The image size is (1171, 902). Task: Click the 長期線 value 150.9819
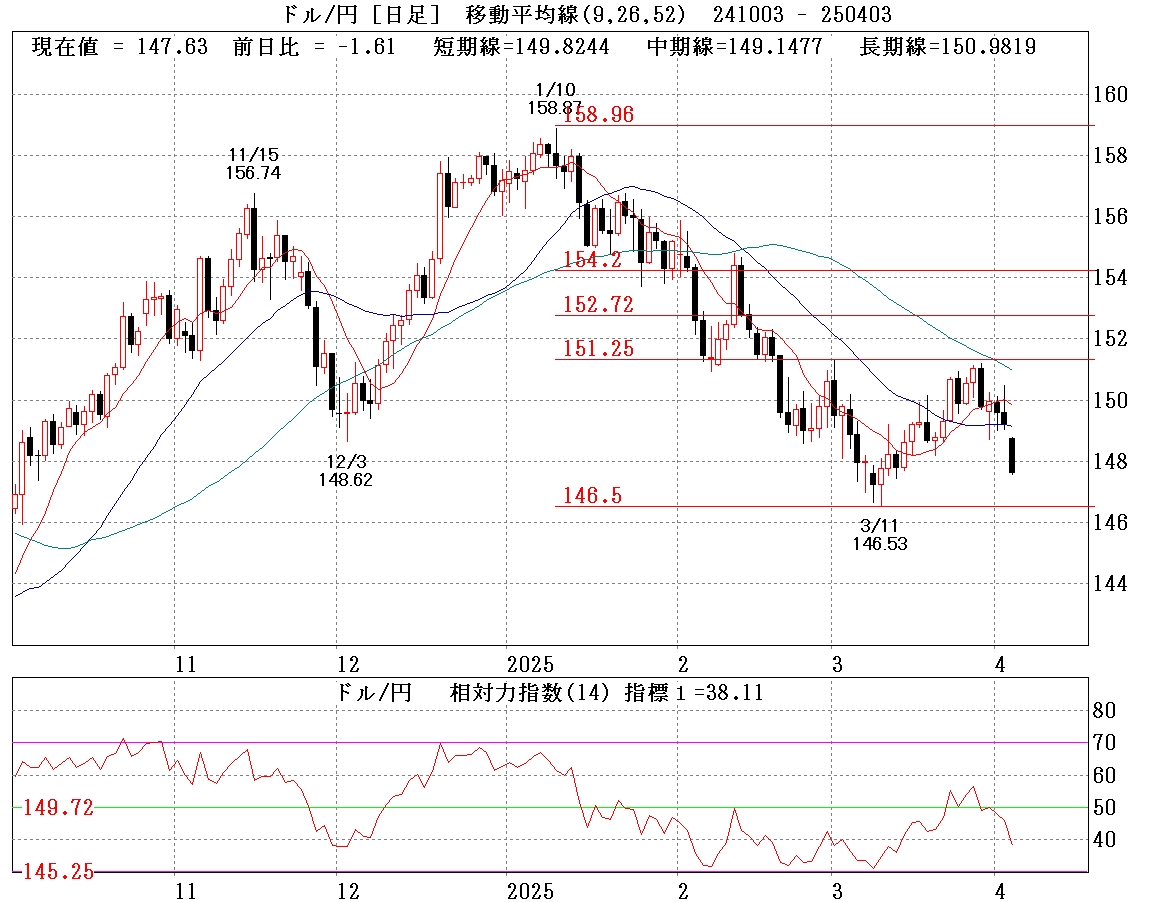(x=947, y=46)
